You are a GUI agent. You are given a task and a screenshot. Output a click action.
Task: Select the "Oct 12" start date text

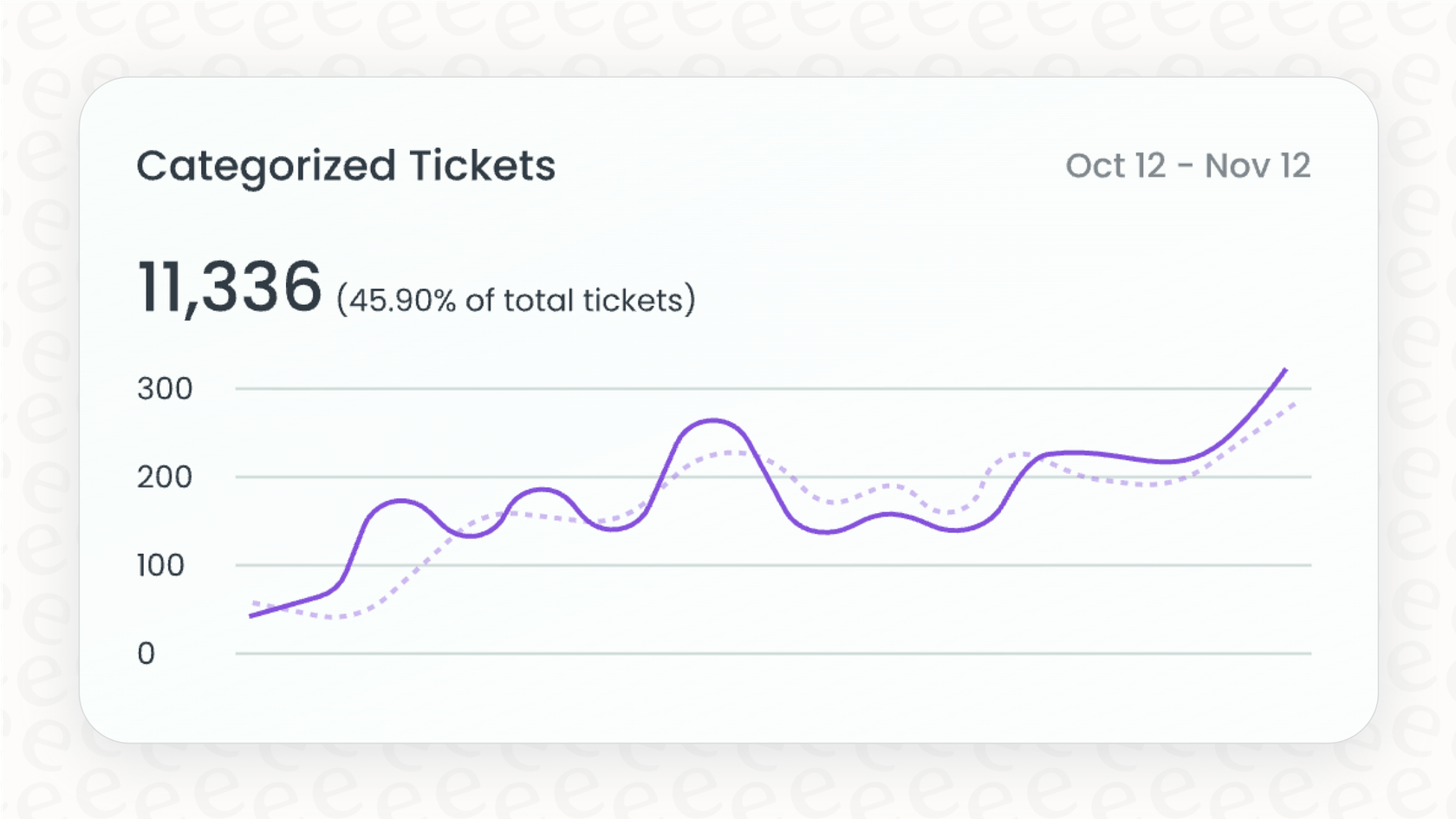[x=1115, y=166]
